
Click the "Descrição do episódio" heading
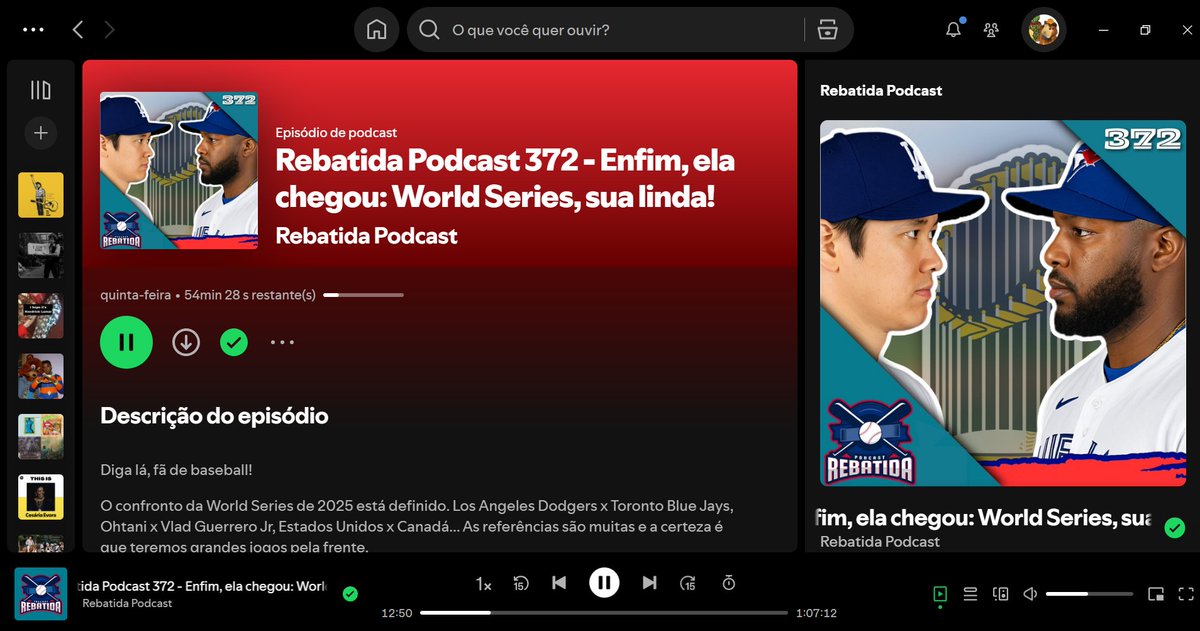click(214, 415)
